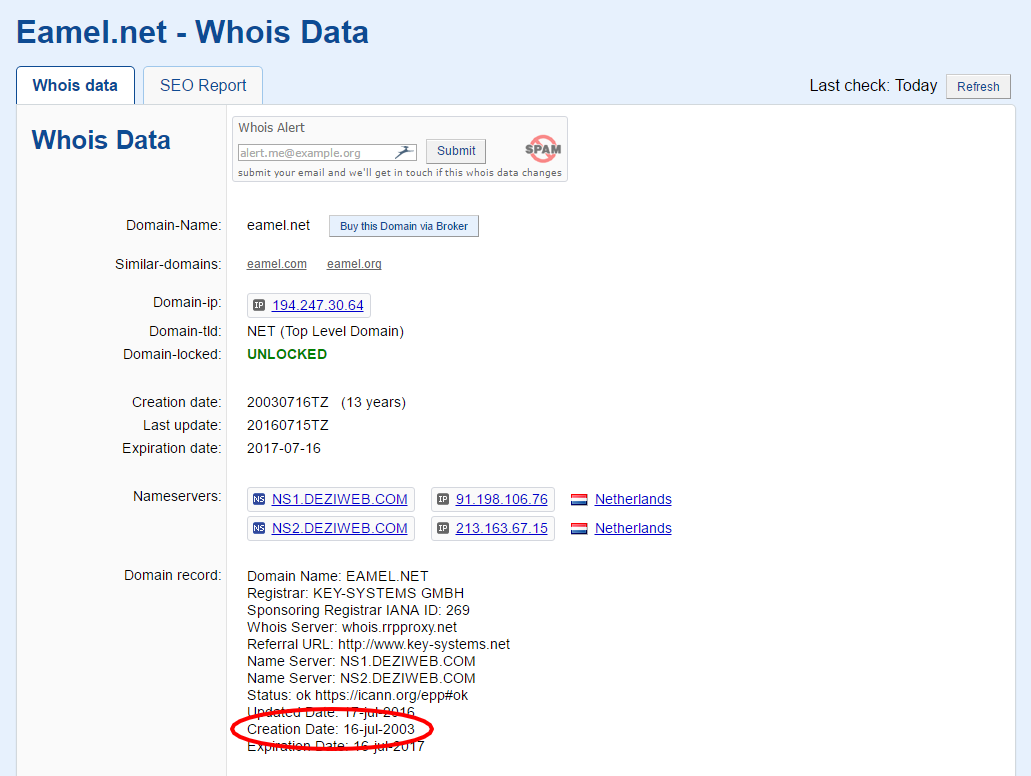Screen dimensions: 1031x776
Task: Click the IP icon beside 213.163.67.15
Action: pyautogui.click(x=443, y=528)
